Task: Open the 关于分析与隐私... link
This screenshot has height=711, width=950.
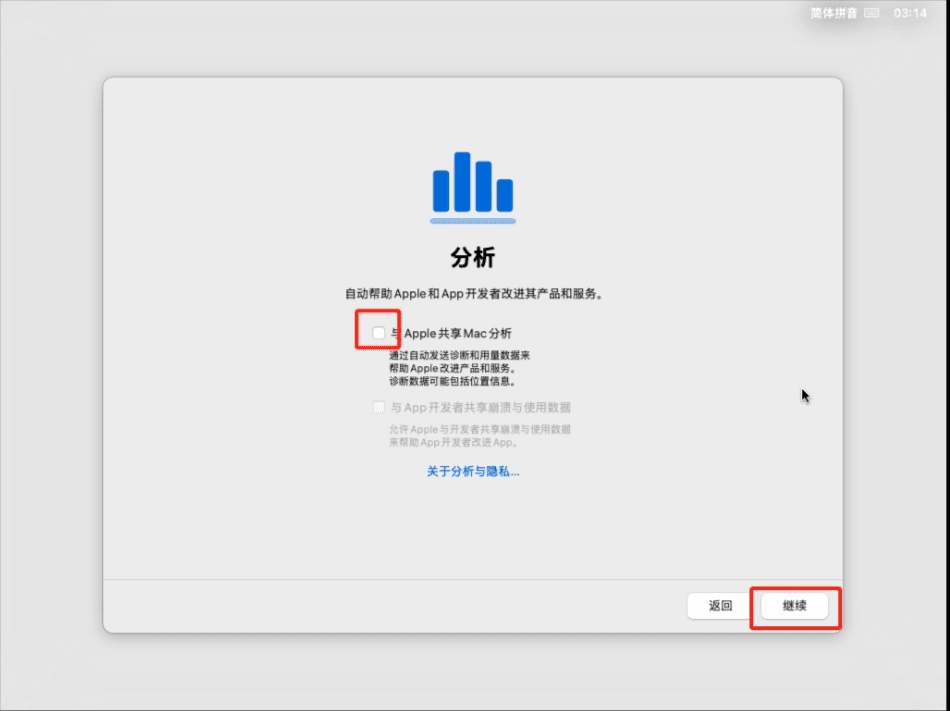Action: (x=473, y=471)
